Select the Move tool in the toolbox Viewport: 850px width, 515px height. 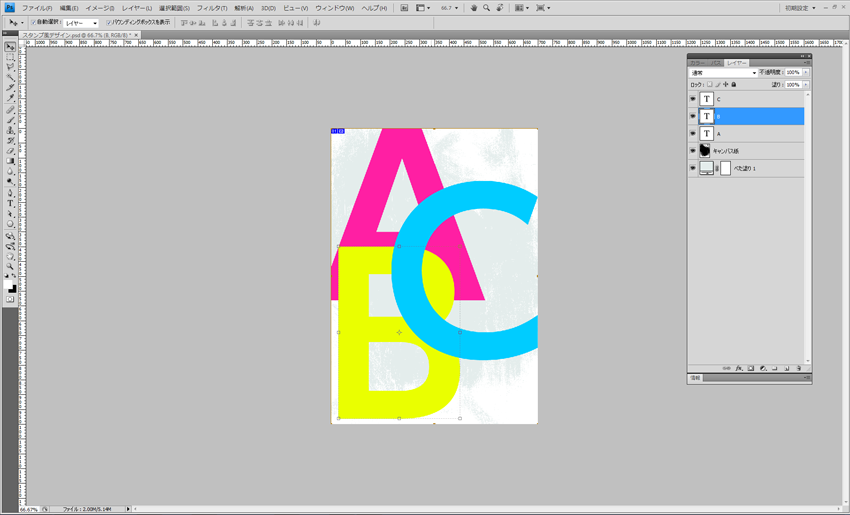[10, 47]
